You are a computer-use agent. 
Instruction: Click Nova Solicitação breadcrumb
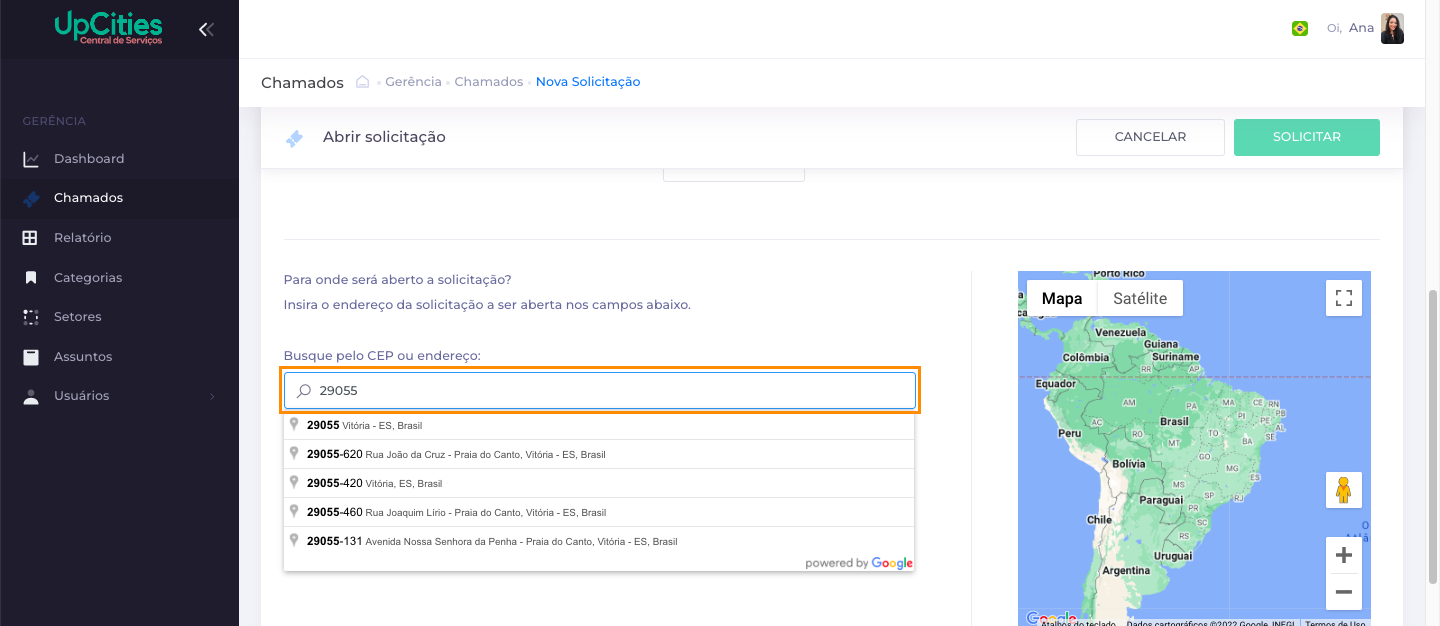(588, 82)
